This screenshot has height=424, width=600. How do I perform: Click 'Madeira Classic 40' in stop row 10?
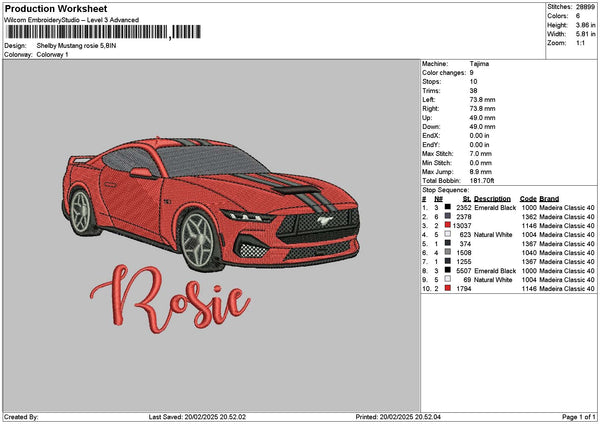coord(567,289)
